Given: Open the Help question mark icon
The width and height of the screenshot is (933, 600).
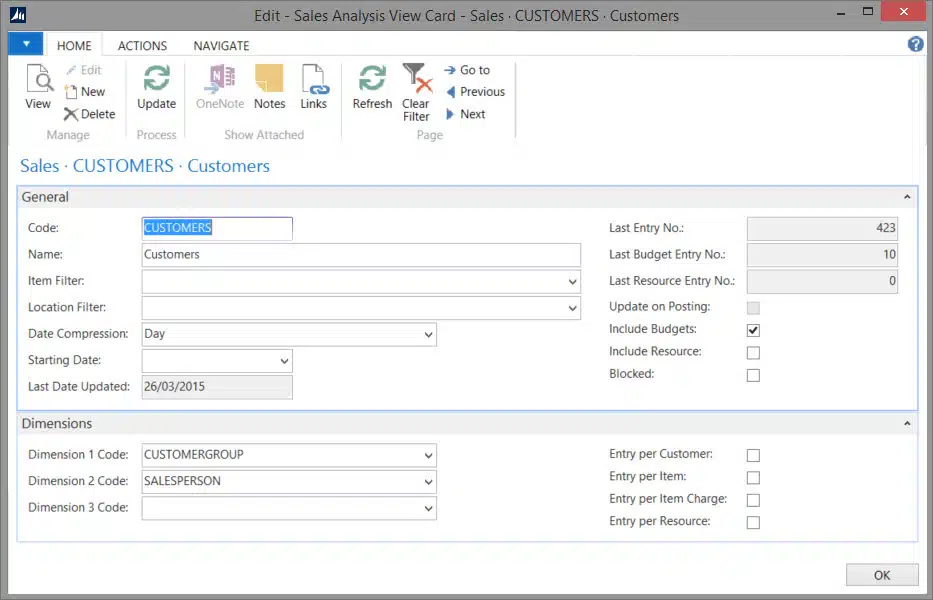Looking at the screenshot, I should click(x=915, y=44).
